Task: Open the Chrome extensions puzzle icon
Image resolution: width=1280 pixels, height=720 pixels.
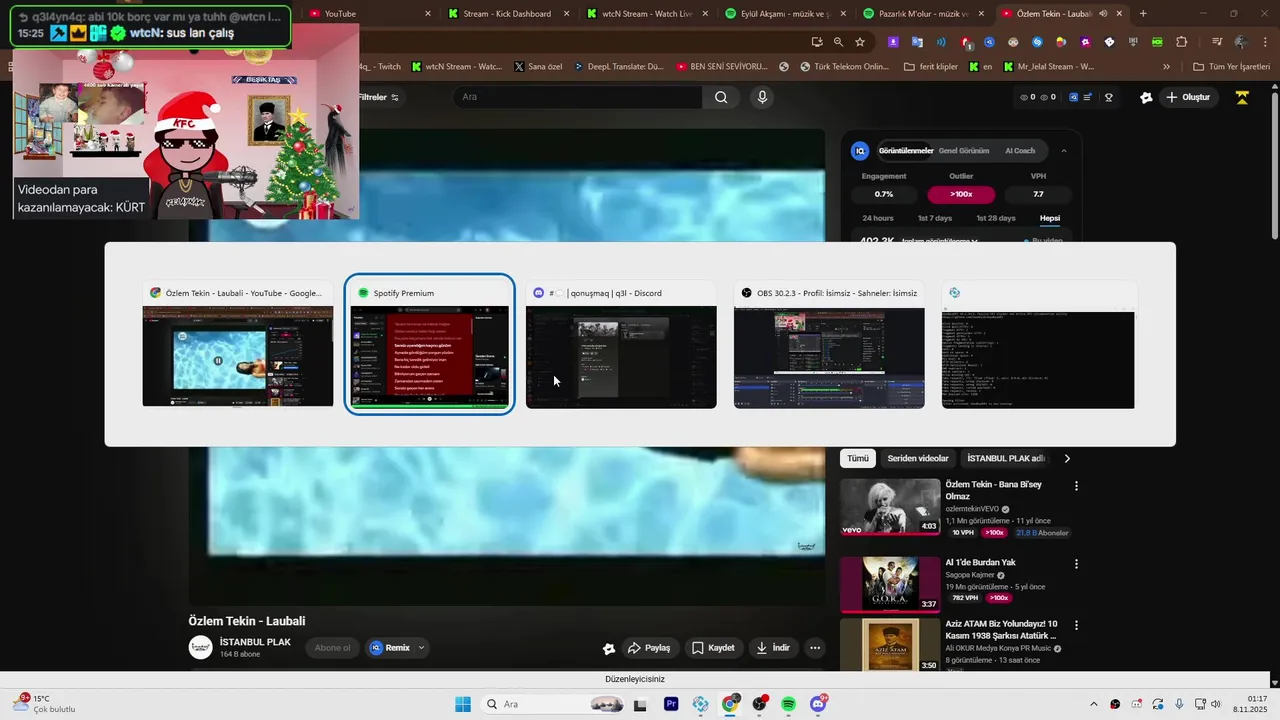Action: click(1182, 42)
